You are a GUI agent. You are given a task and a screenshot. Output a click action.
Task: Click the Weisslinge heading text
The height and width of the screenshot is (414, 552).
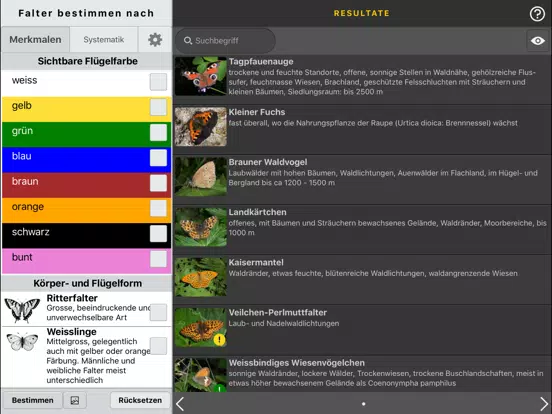click(x=71, y=332)
